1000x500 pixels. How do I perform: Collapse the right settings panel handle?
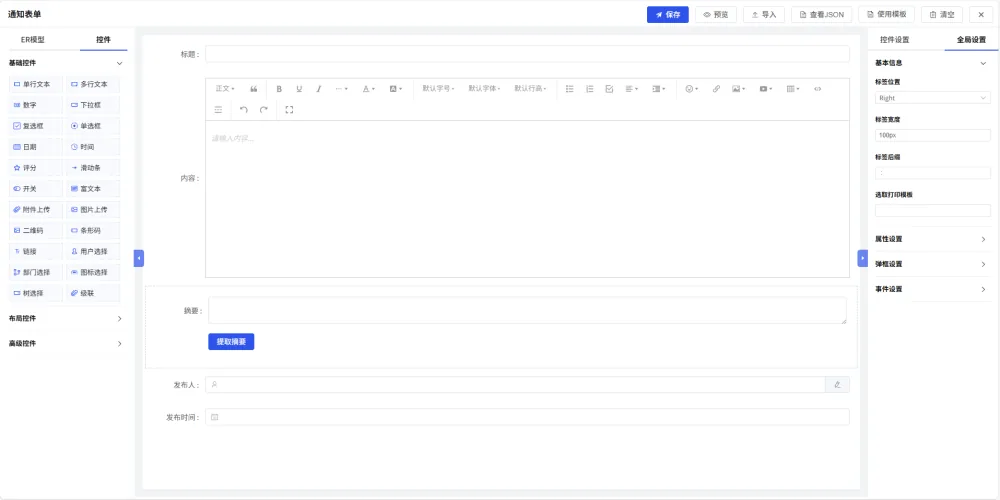point(862,258)
